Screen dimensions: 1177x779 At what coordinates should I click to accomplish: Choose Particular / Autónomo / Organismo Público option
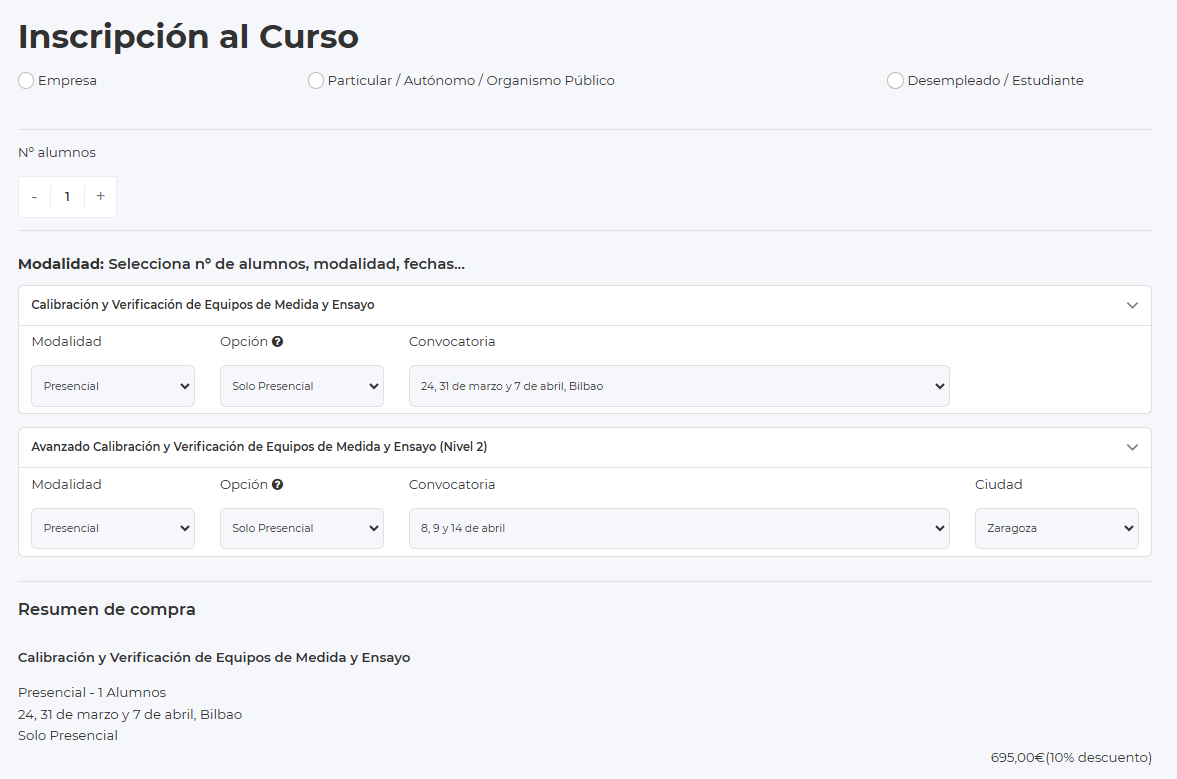pyautogui.click(x=316, y=81)
